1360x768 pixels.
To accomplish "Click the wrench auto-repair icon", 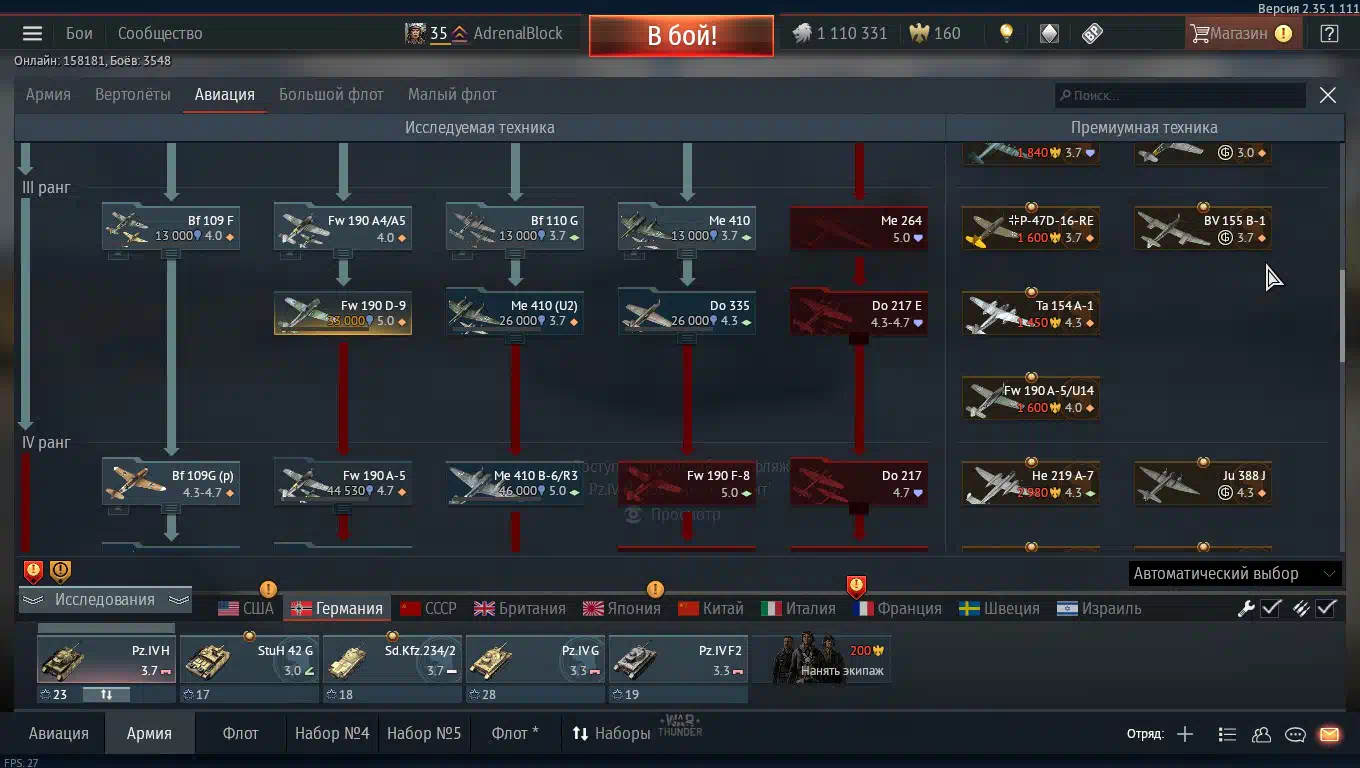I will click(1246, 608).
